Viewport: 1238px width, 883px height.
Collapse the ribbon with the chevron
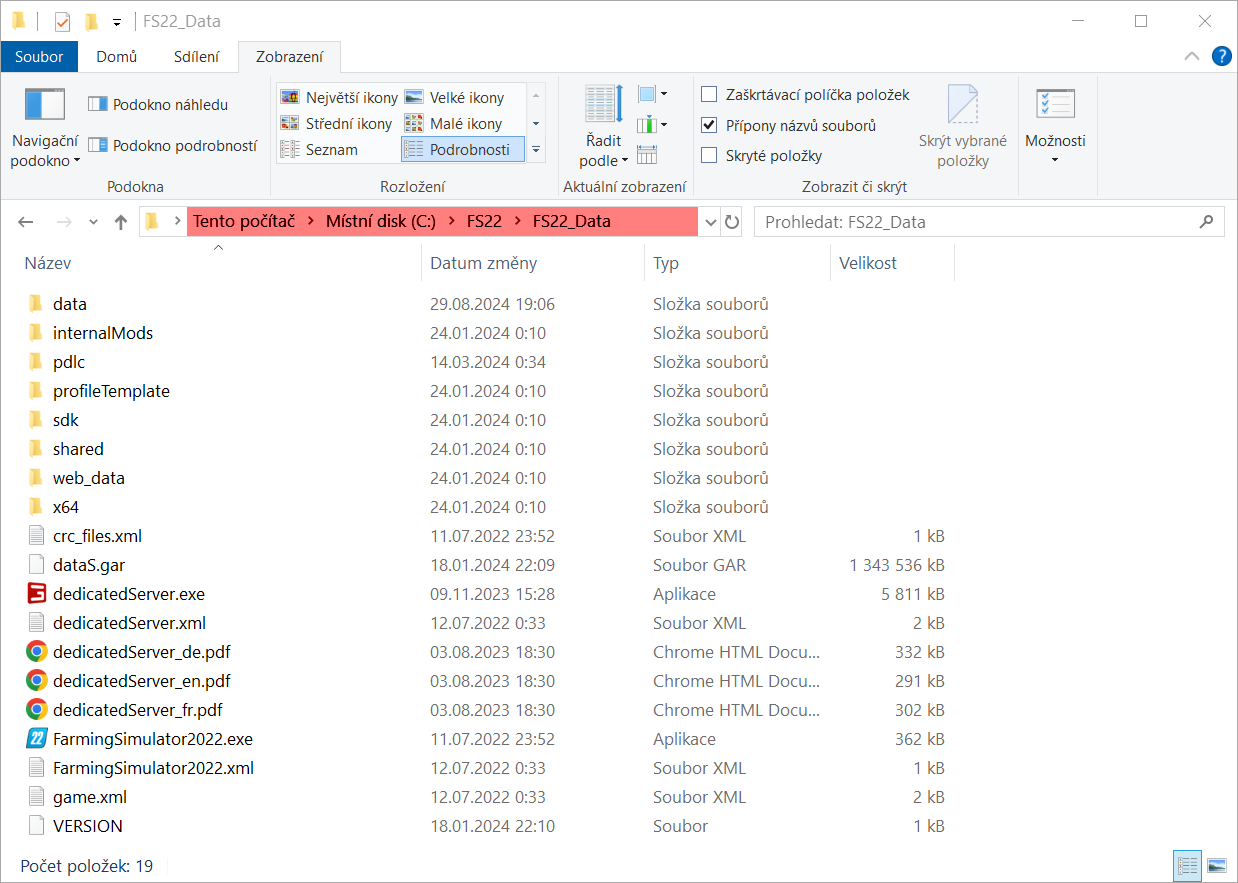point(1191,57)
